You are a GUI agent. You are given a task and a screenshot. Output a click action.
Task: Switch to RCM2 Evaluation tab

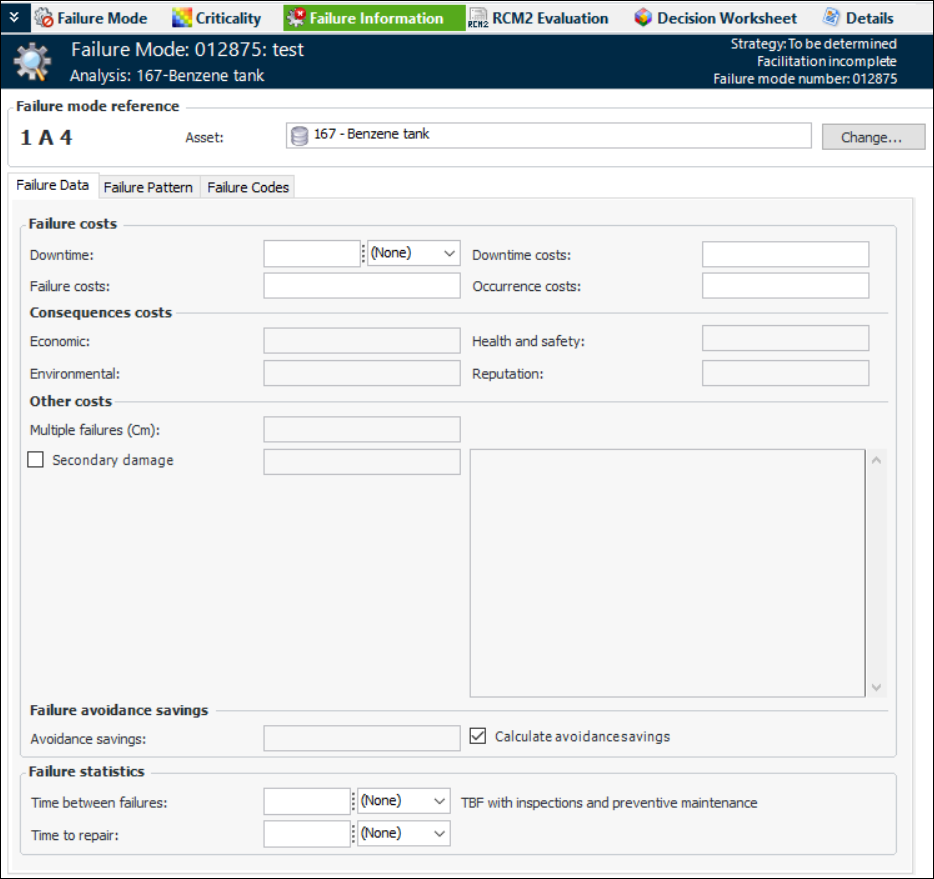[x=538, y=18]
